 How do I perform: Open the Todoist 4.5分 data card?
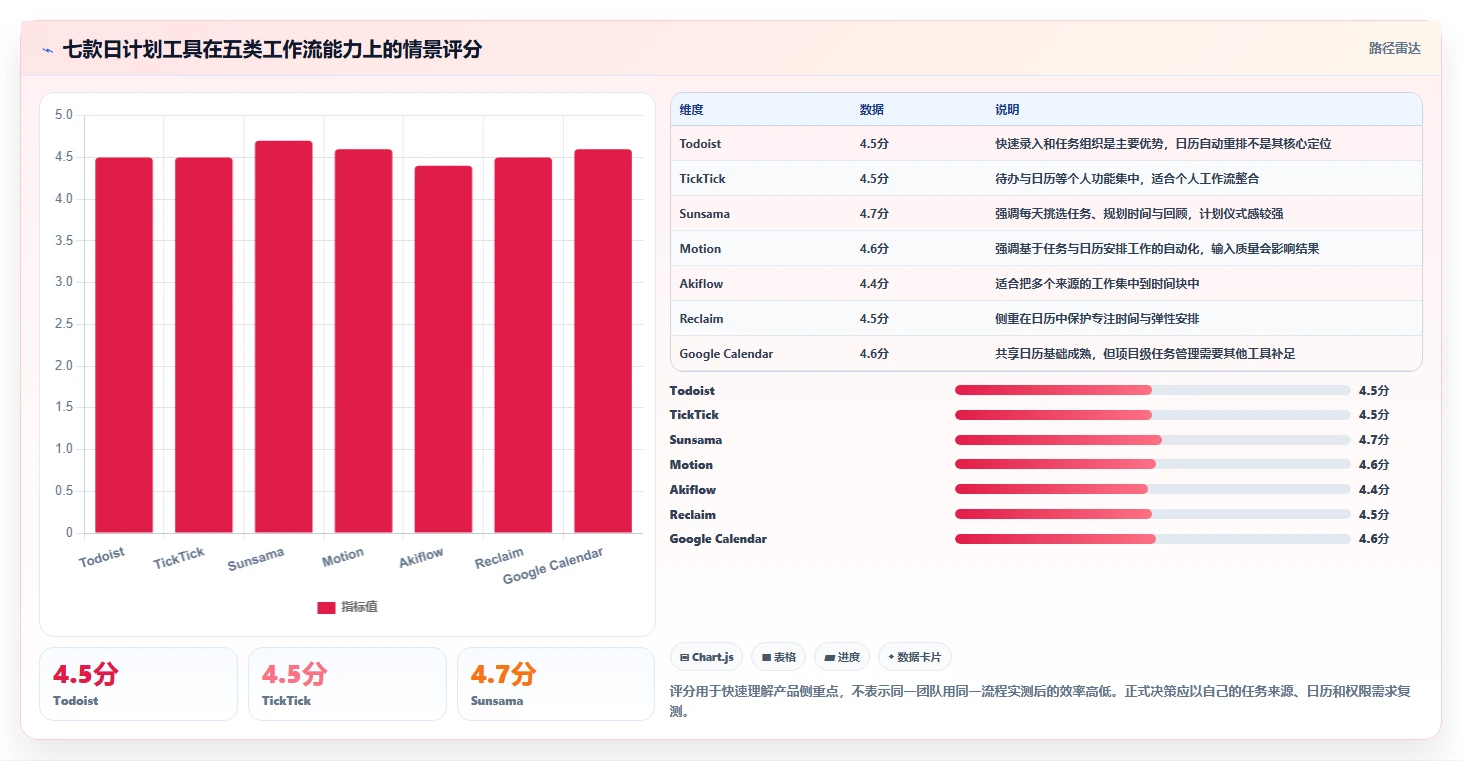coord(138,684)
